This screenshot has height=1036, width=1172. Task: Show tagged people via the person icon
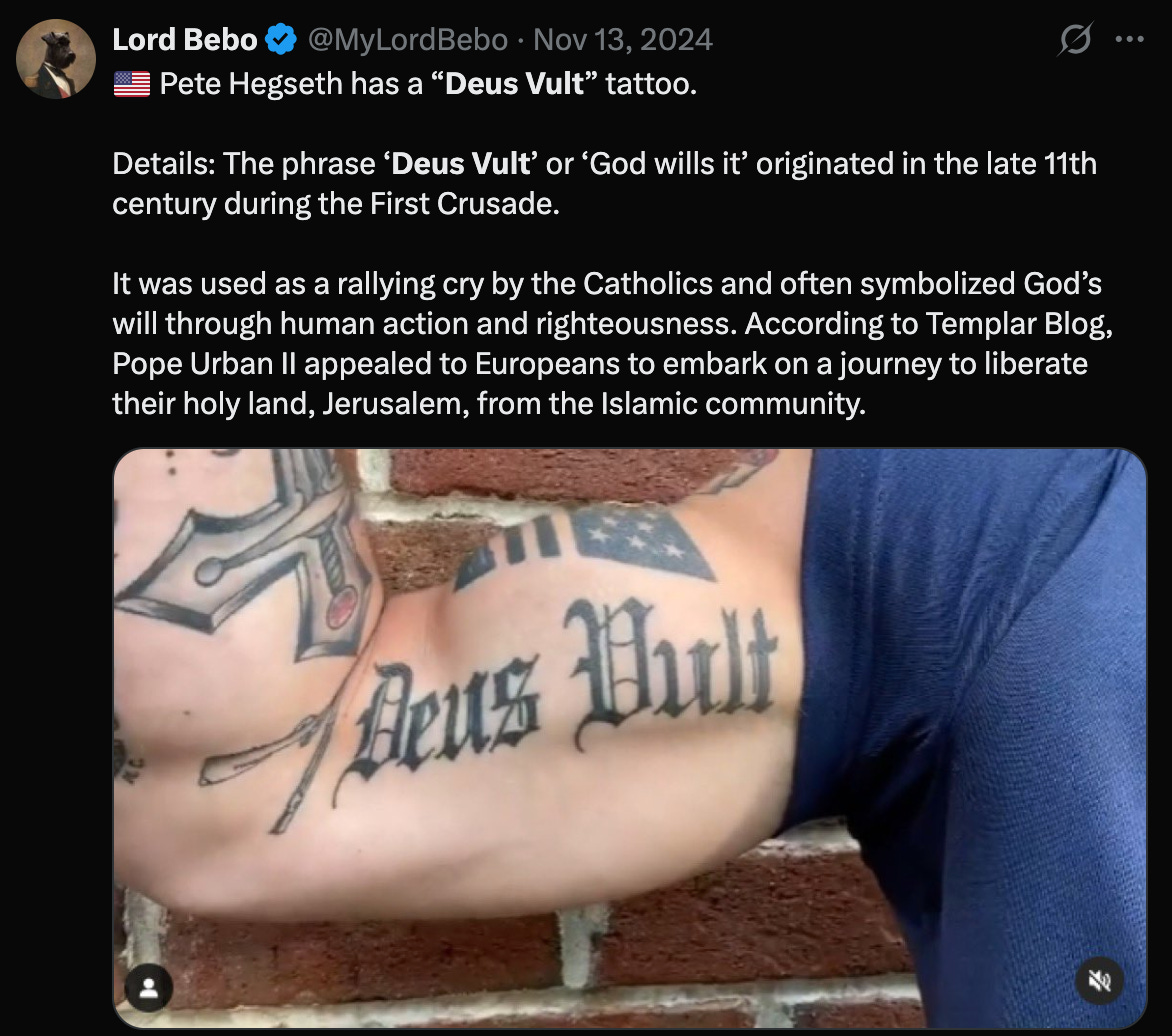pyautogui.click(x=149, y=988)
